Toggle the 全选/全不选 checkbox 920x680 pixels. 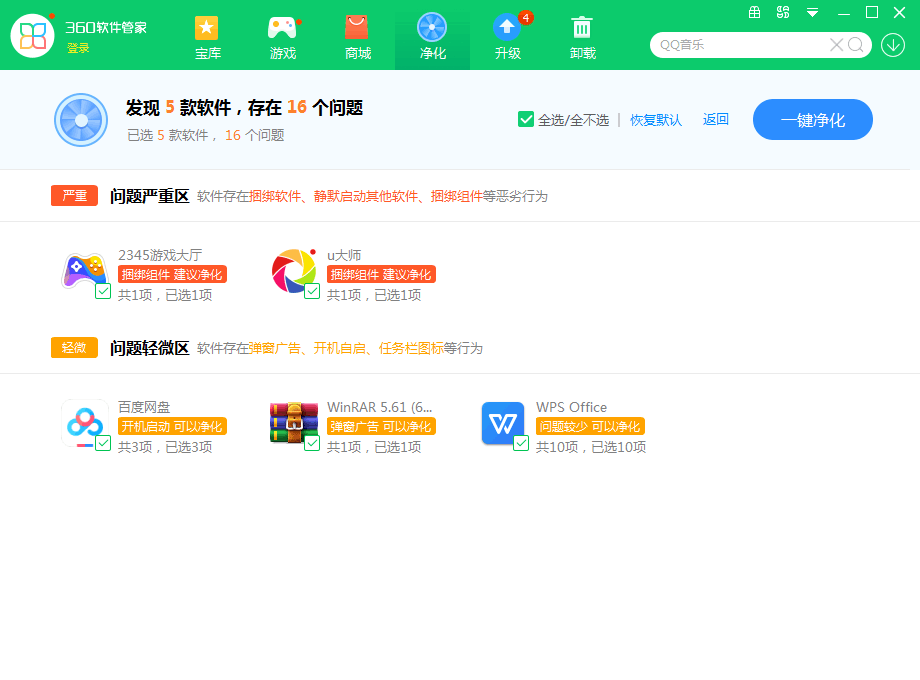click(526, 119)
